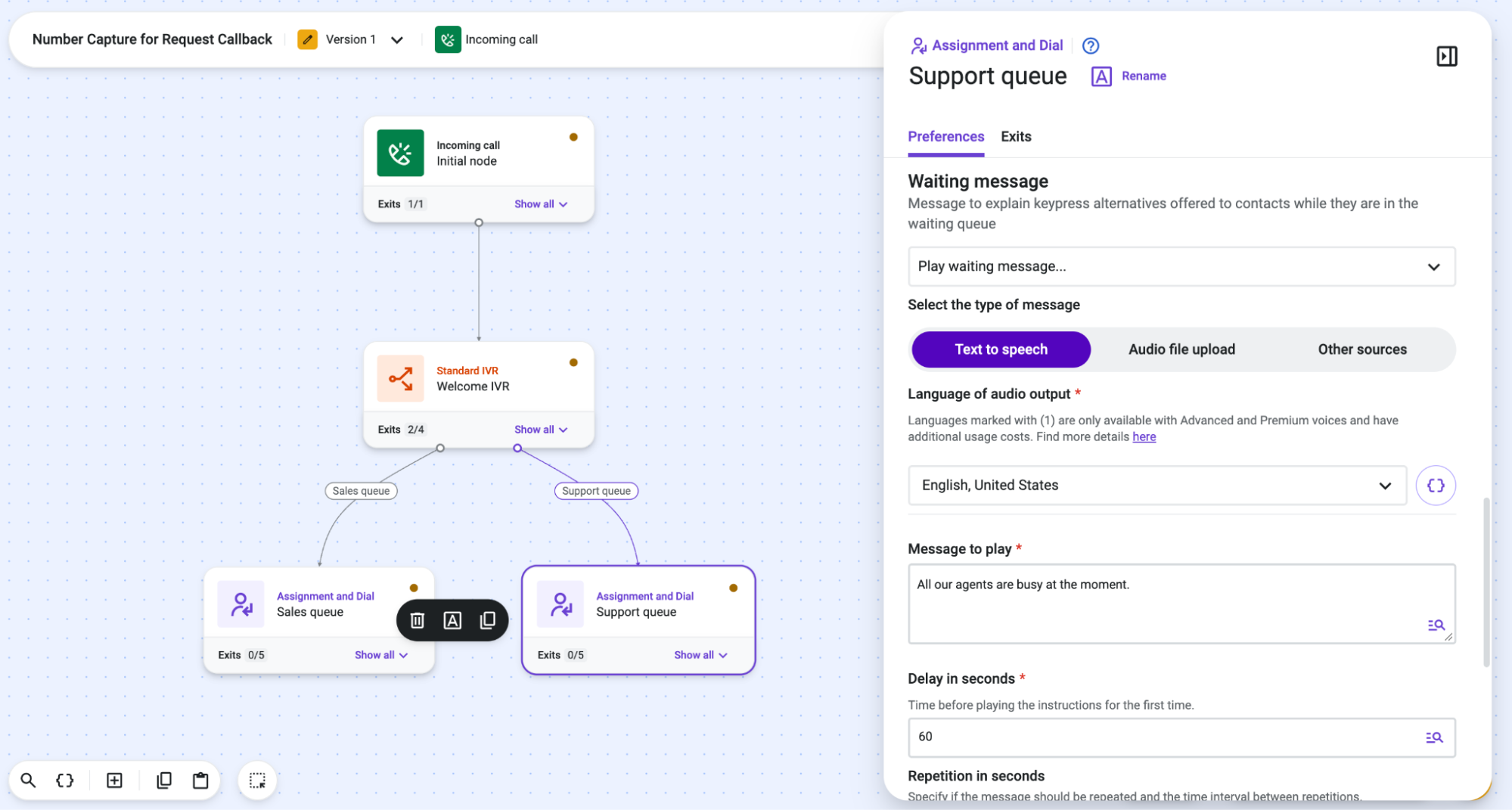This screenshot has width=1512, height=810.
Task: Switch to the Exits tab
Action: [1016, 137]
